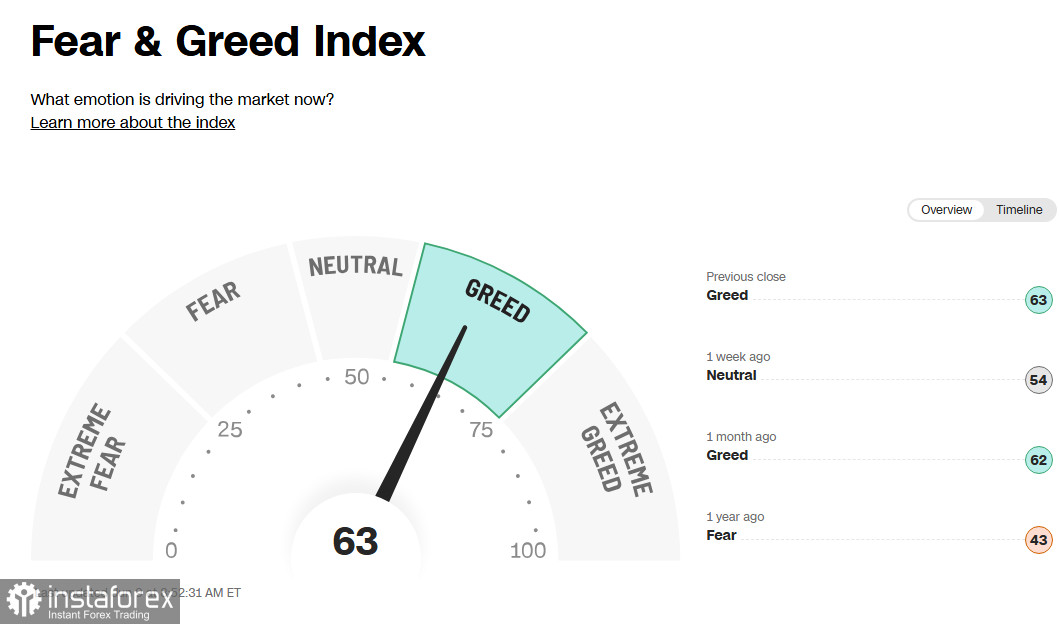Click the 1 month ago Greed label
The image size is (1059, 624).
[727, 455]
